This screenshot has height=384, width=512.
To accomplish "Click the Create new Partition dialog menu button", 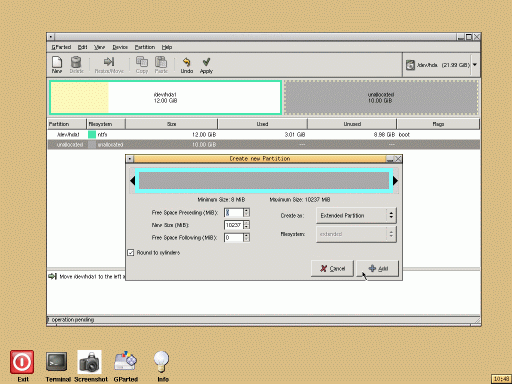I will click(130, 159).
